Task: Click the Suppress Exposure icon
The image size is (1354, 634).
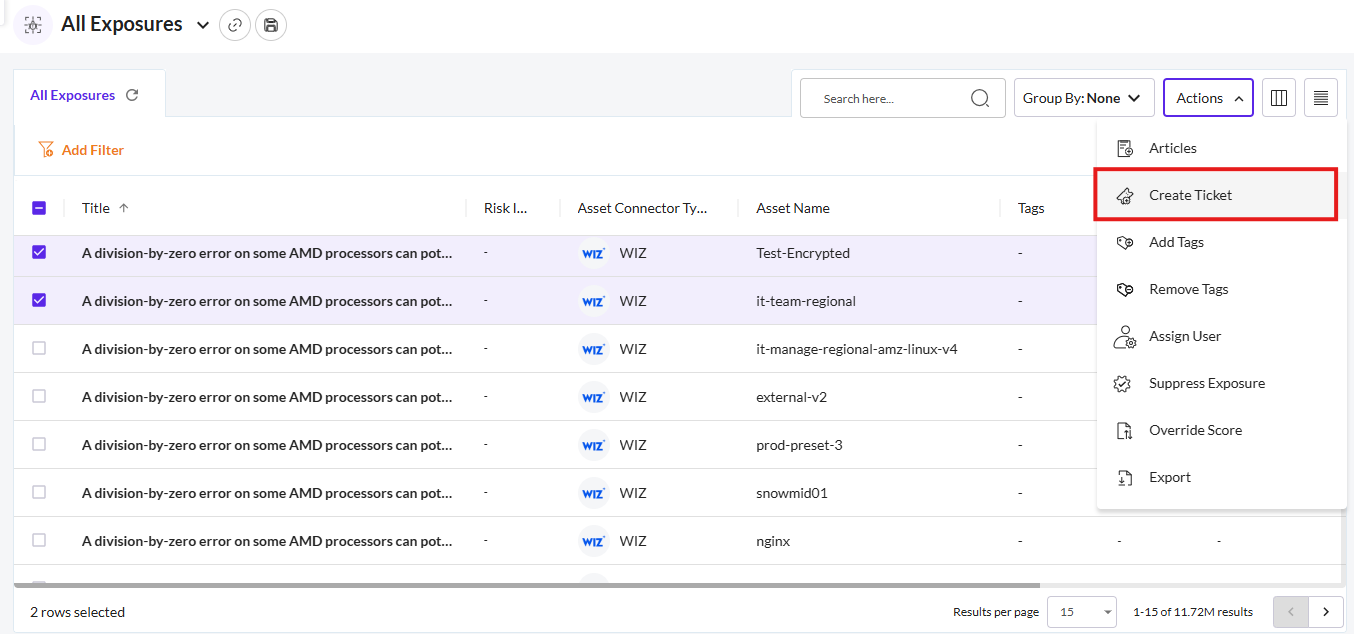Action: click(1123, 384)
